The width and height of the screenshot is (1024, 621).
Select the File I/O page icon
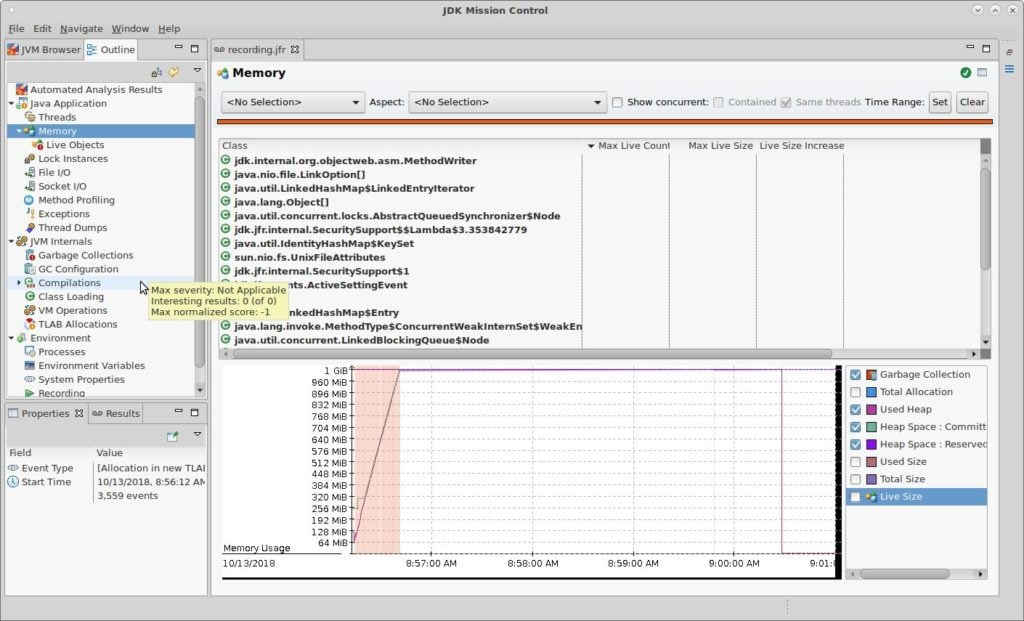tap(29, 172)
